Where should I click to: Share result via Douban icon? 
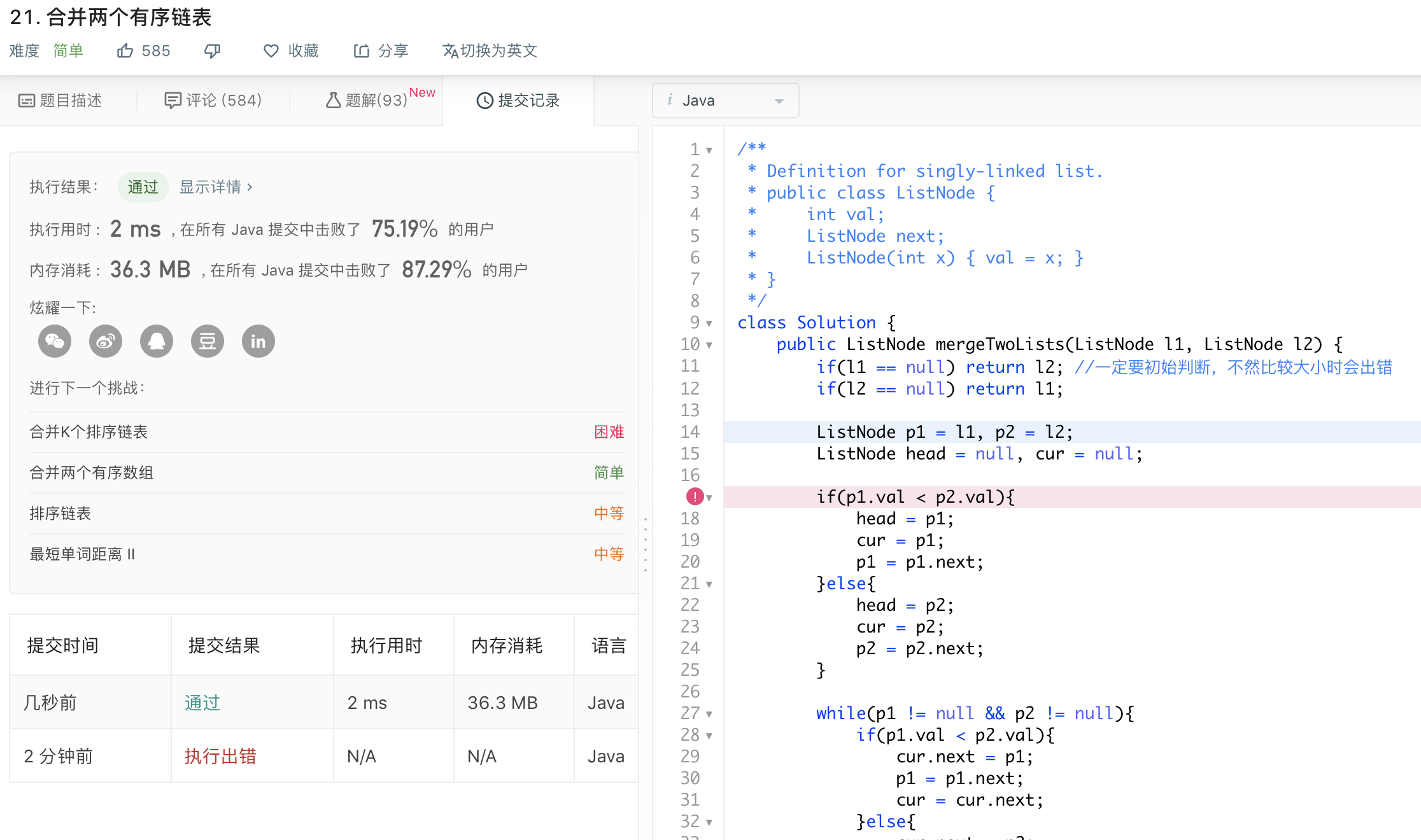pyautogui.click(x=208, y=342)
